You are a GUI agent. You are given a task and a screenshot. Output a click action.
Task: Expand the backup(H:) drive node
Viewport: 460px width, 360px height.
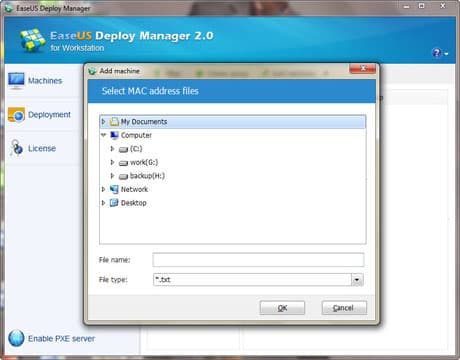tap(112, 176)
